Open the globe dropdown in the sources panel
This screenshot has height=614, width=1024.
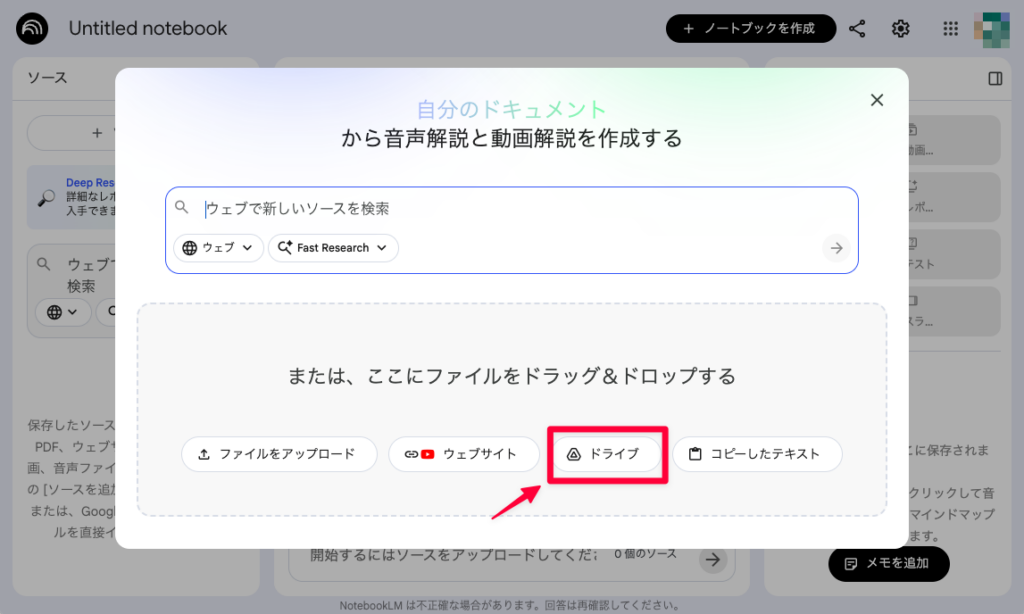point(62,312)
